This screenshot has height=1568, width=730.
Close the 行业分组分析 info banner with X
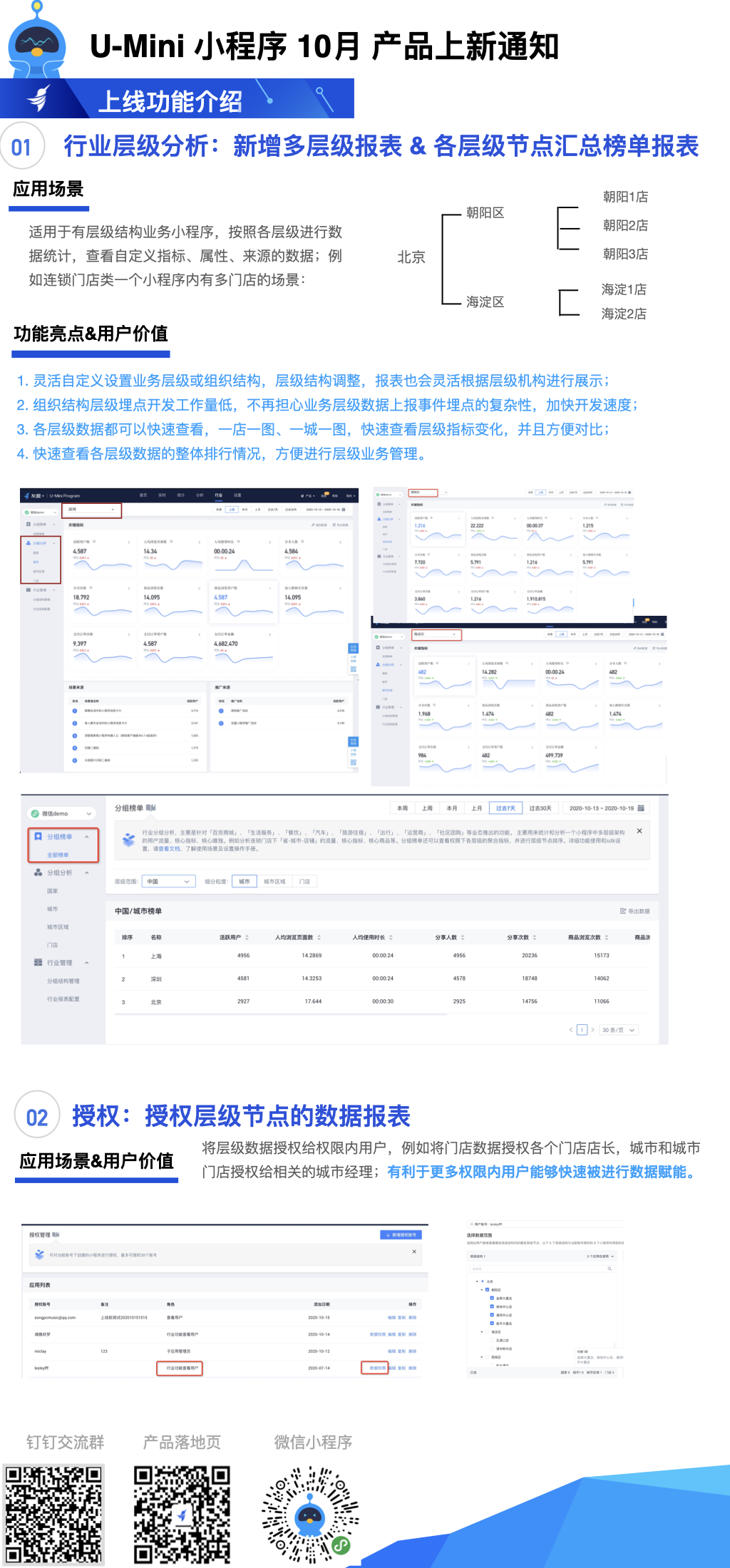[639, 831]
